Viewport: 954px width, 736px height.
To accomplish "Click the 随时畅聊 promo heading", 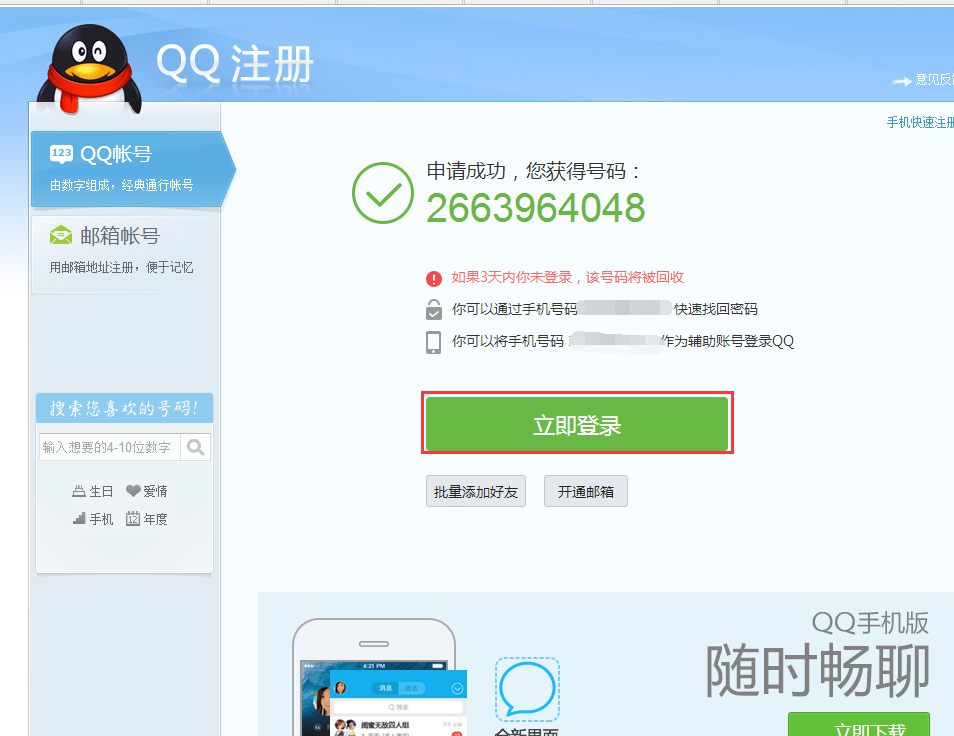I will click(817, 671).
